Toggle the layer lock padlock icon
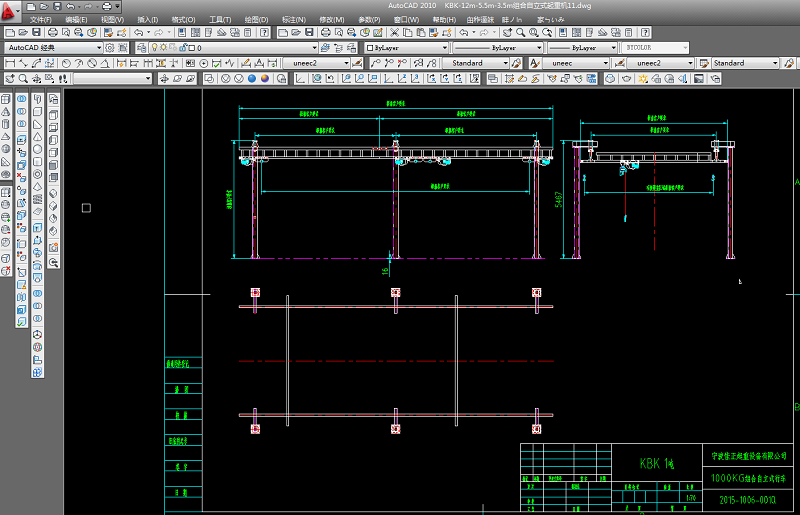Screen dimensions: 800x515 181,47
